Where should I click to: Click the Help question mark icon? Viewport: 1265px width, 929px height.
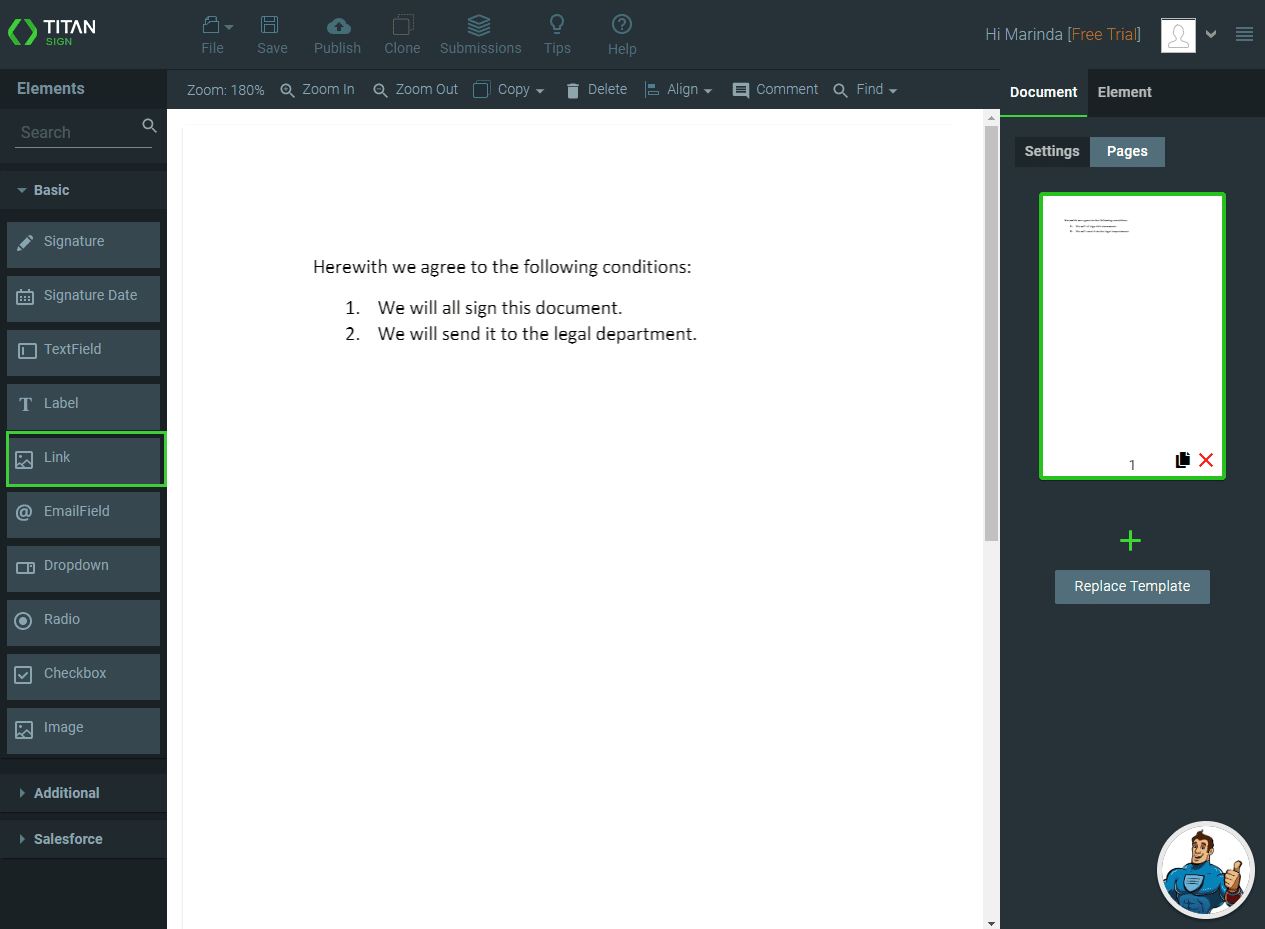[x=621, y=26]
